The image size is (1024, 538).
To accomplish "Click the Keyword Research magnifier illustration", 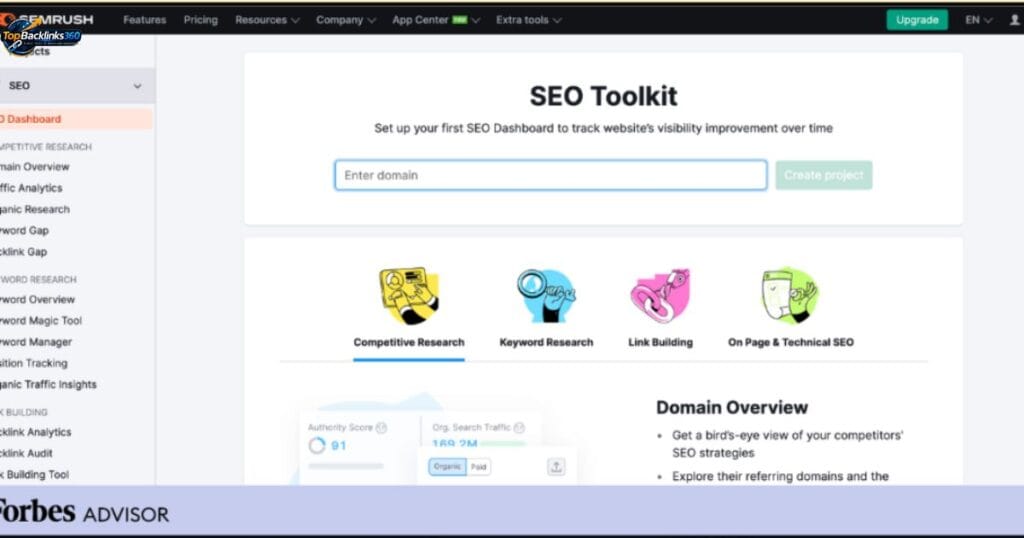I will [546, 295].
